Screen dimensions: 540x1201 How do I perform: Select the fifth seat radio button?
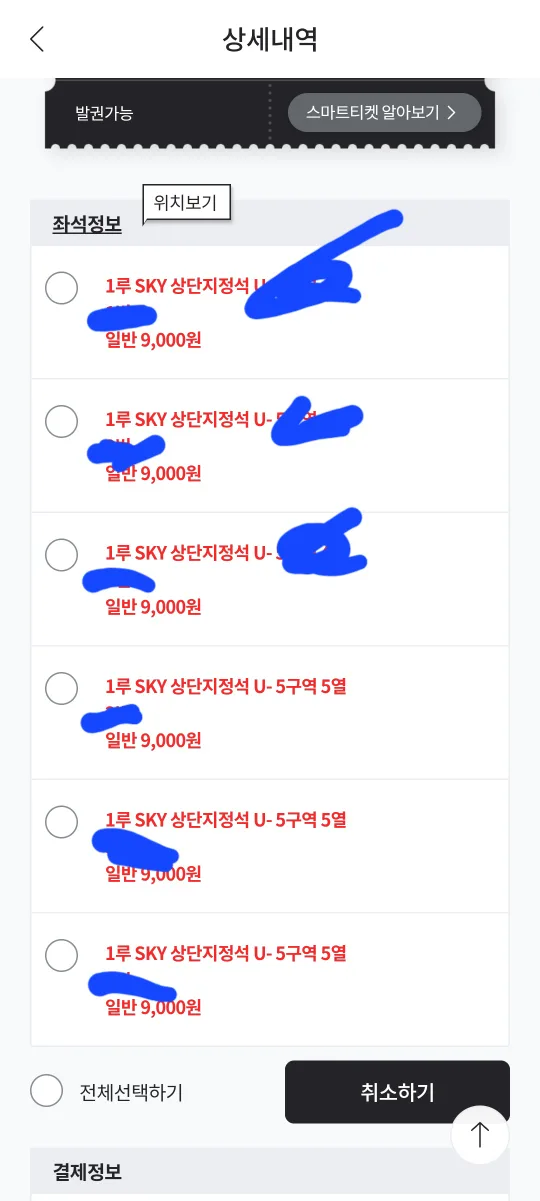point(62,821)
